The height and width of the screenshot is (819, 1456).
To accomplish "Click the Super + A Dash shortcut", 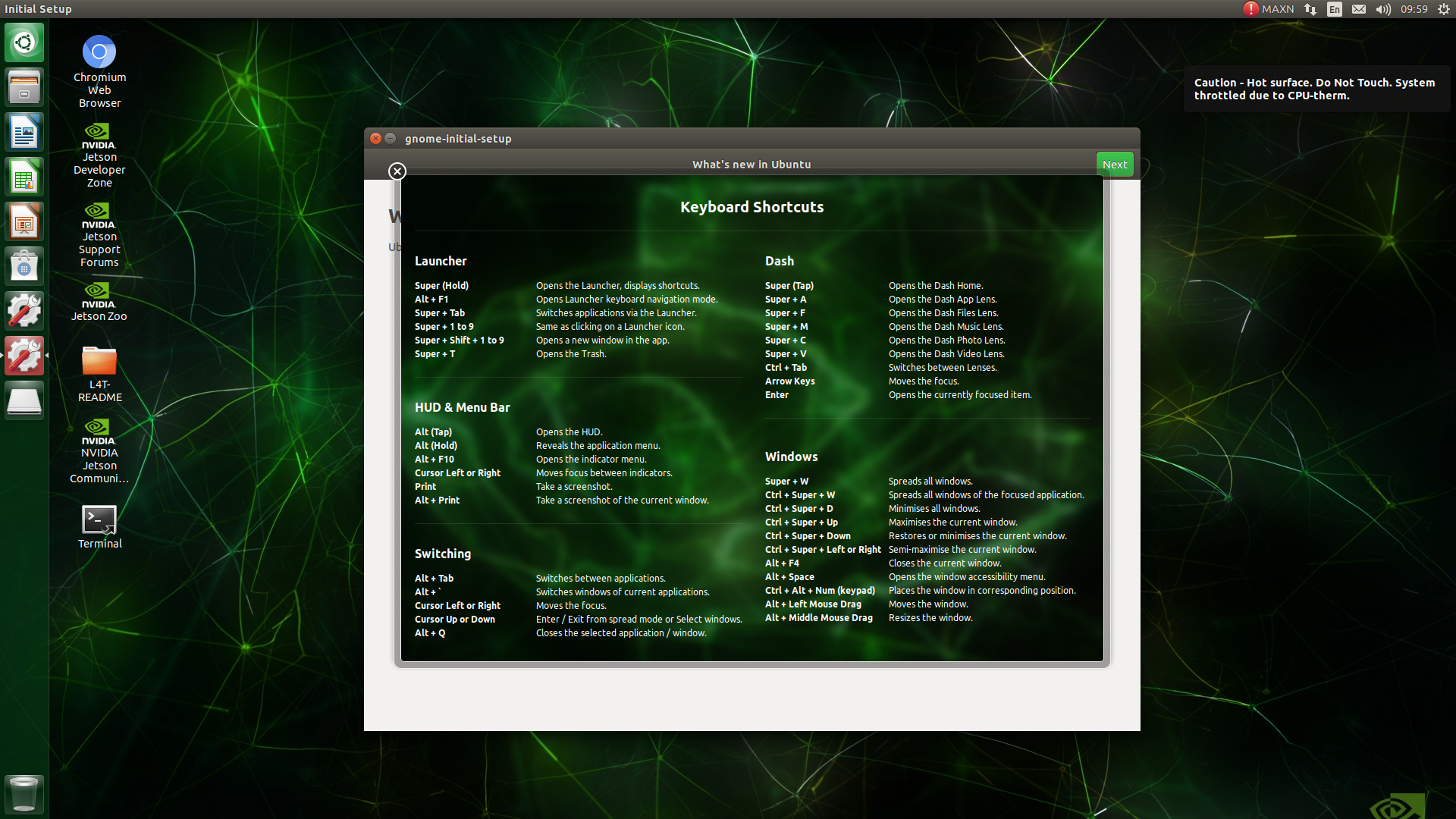I will (786, 300).
